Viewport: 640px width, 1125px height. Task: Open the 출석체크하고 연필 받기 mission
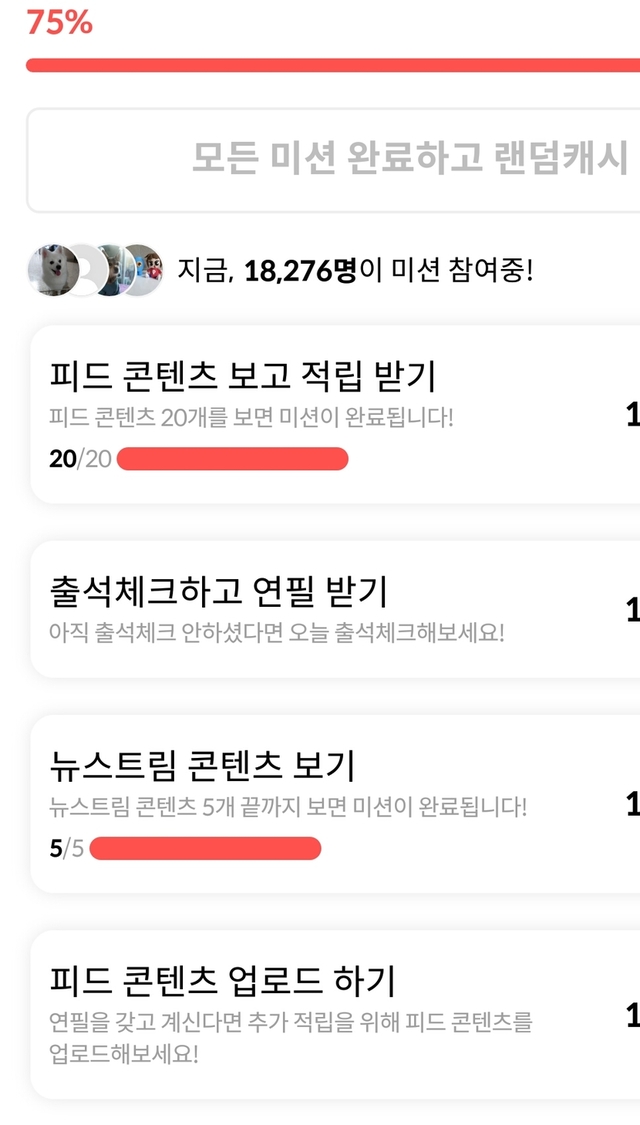coord(218,591)
